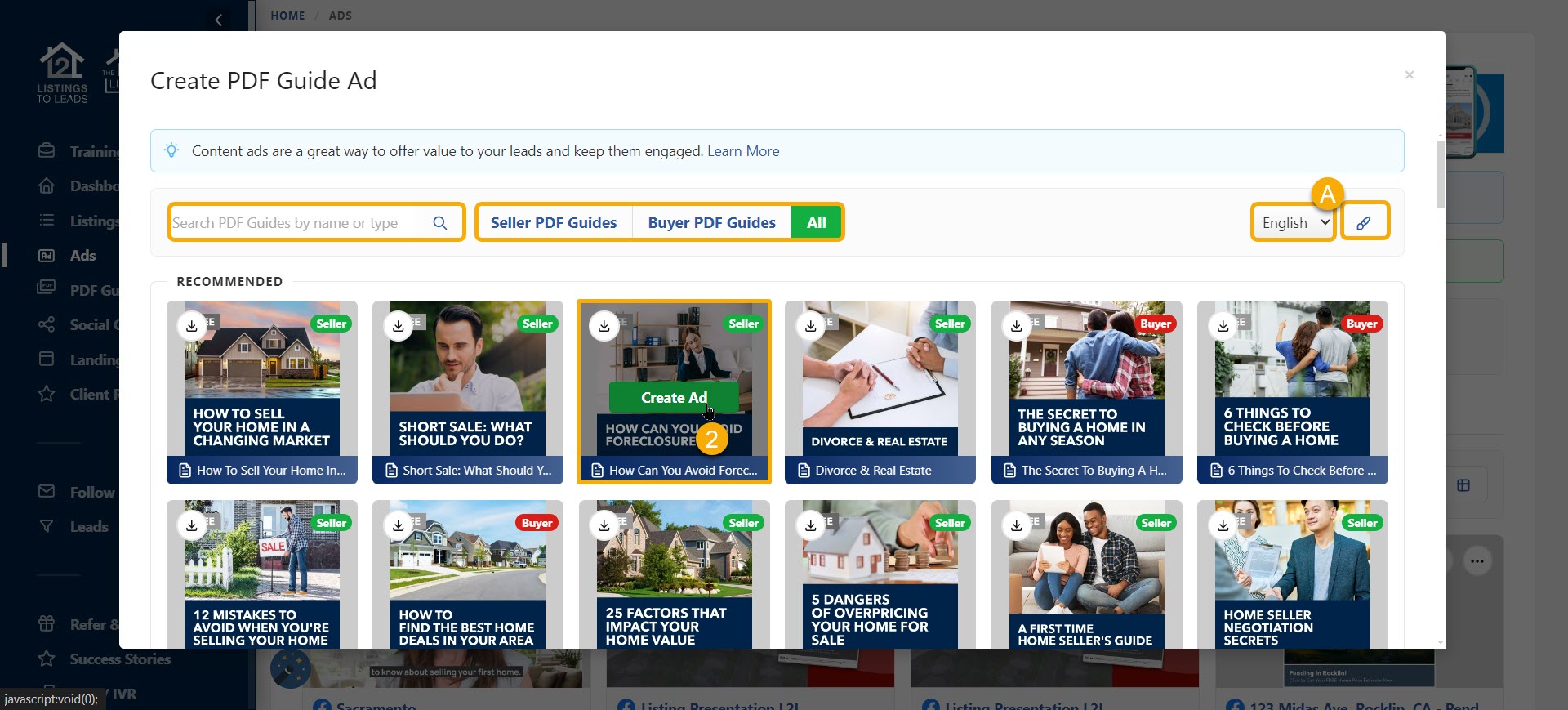The width and height of the screenshot is (1568, 710).
Task: Open the Leads menu item
Action: [x=88, y=527]
